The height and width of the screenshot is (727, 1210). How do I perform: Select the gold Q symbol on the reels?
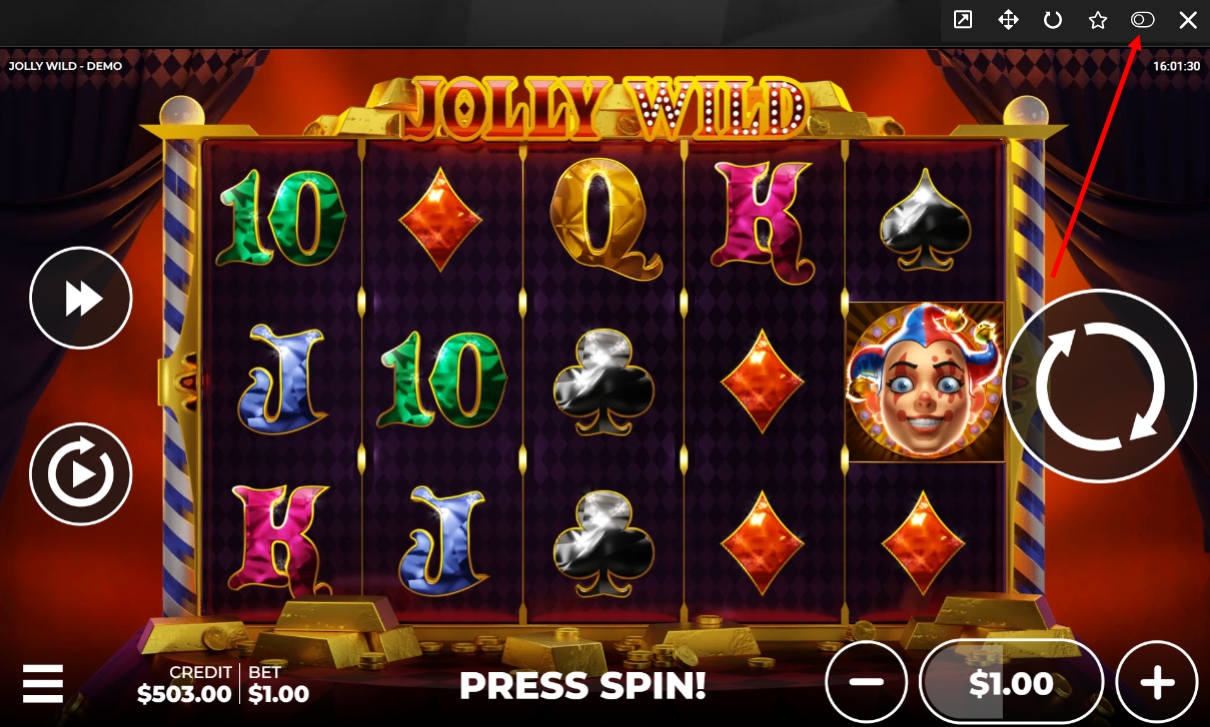(x=604, y=218)
